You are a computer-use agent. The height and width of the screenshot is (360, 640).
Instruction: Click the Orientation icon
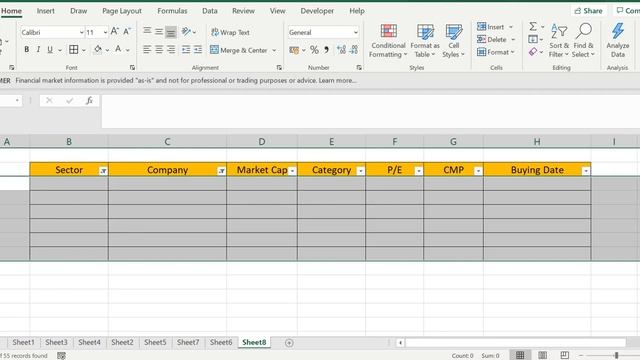pyautogui.click(x=187, y=31)
